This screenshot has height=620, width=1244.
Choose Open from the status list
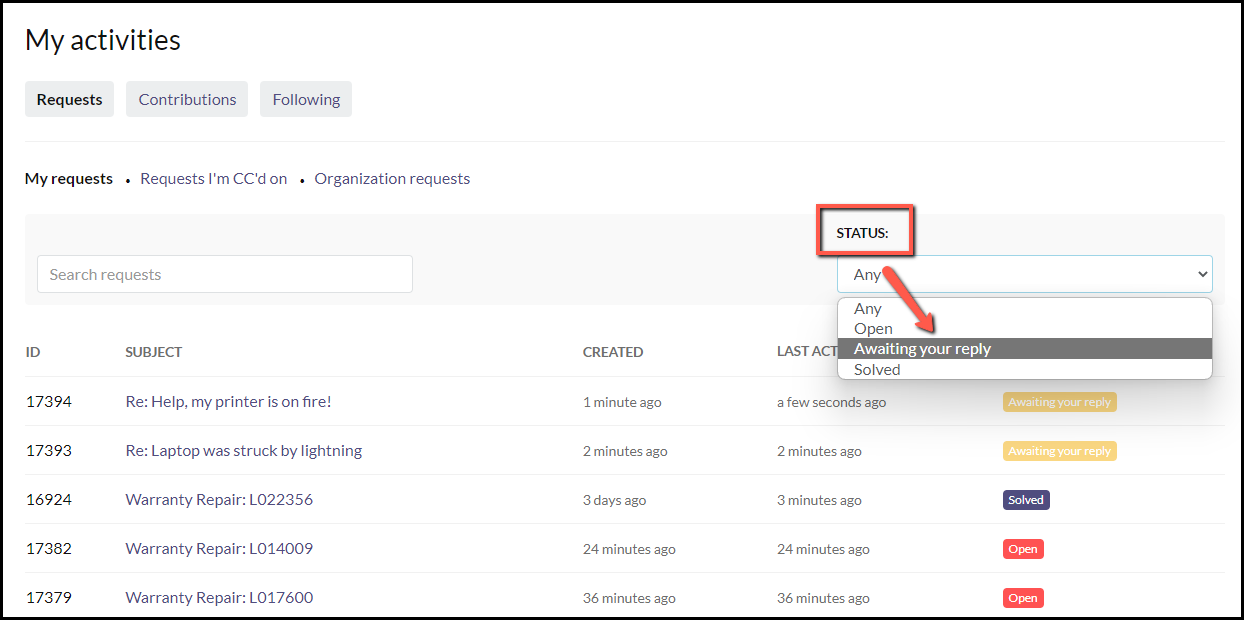(x=873, y=329)
